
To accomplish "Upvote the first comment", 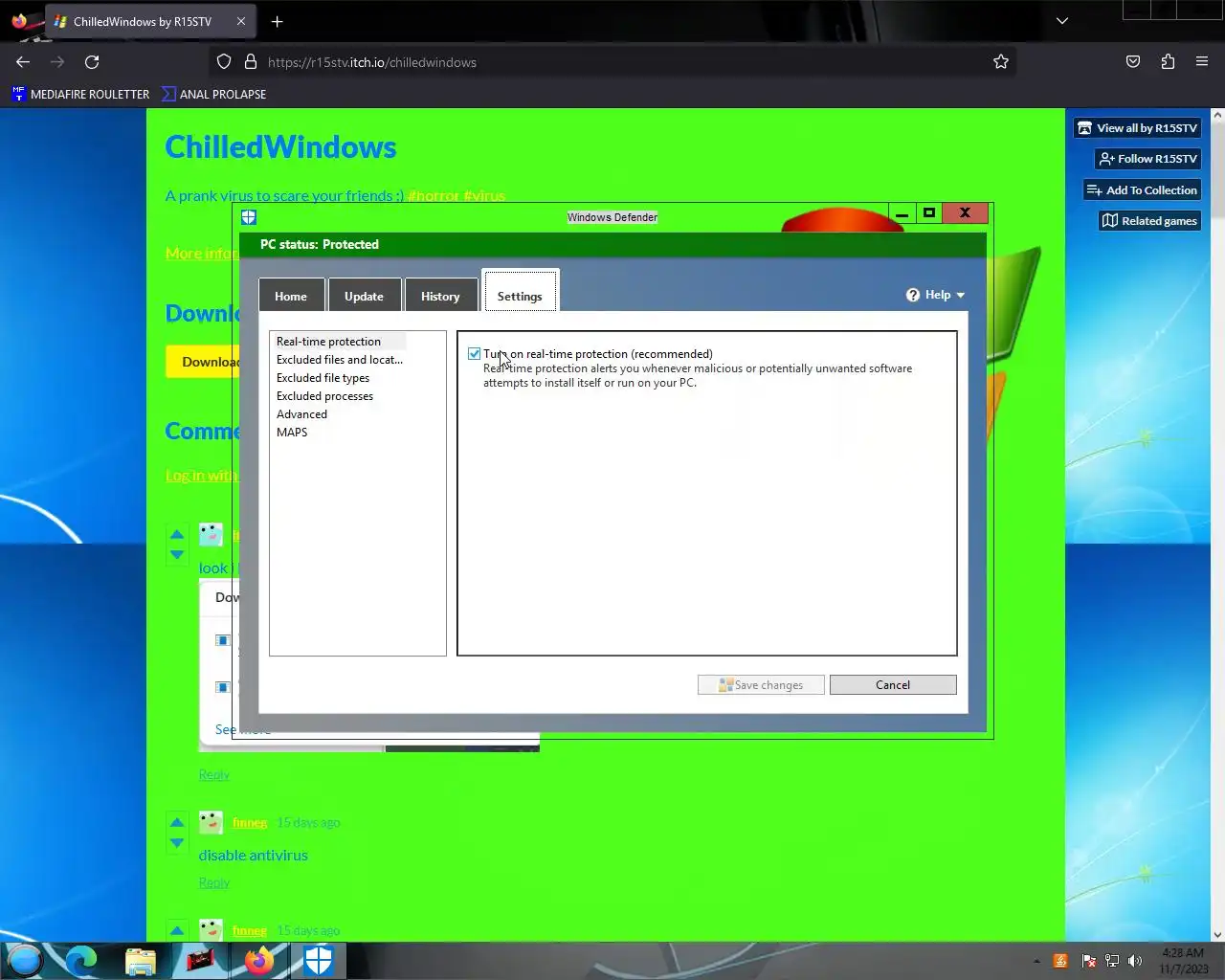I will [x=177, y=534].
